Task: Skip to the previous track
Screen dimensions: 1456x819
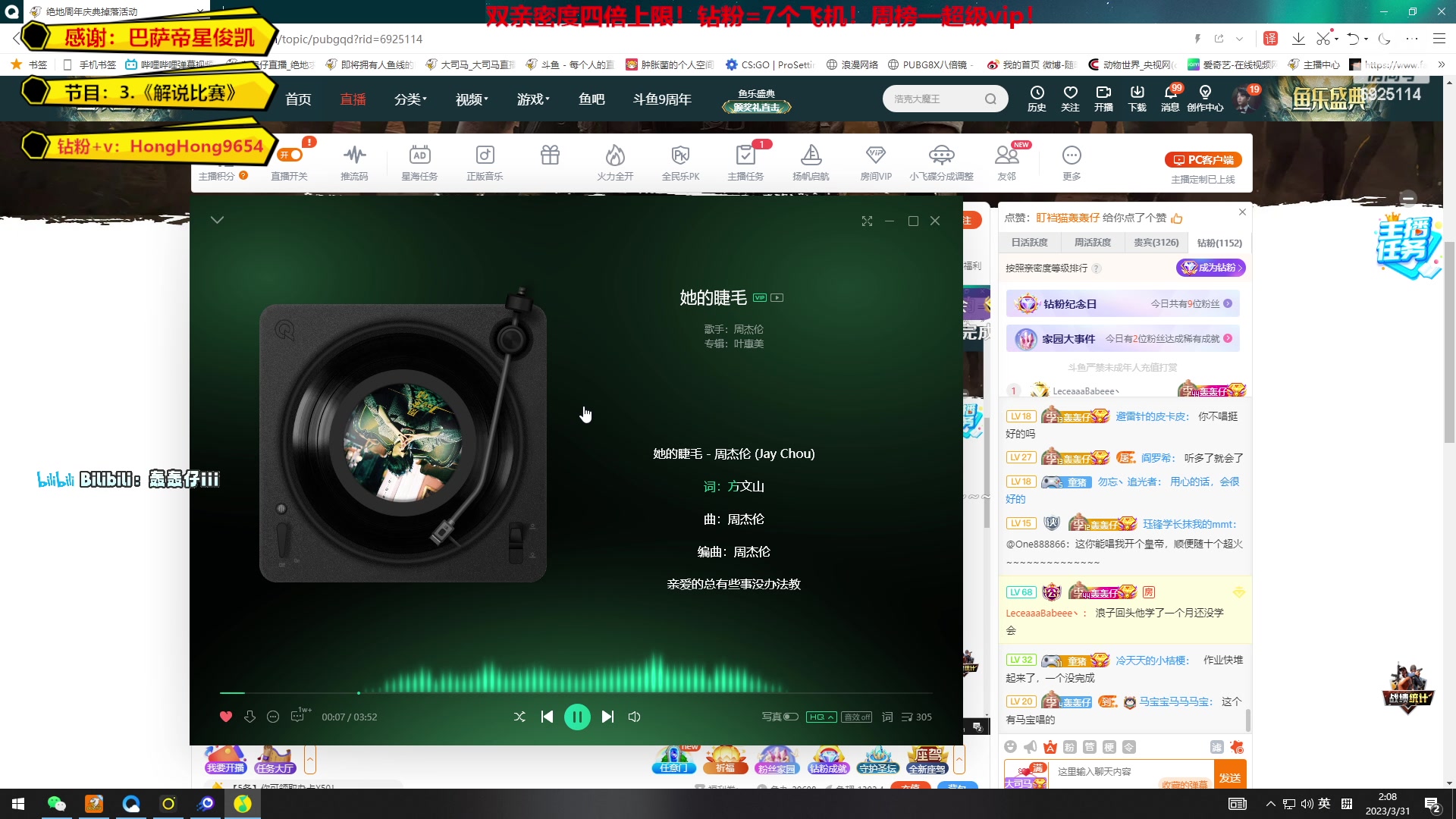Action: 547,717
